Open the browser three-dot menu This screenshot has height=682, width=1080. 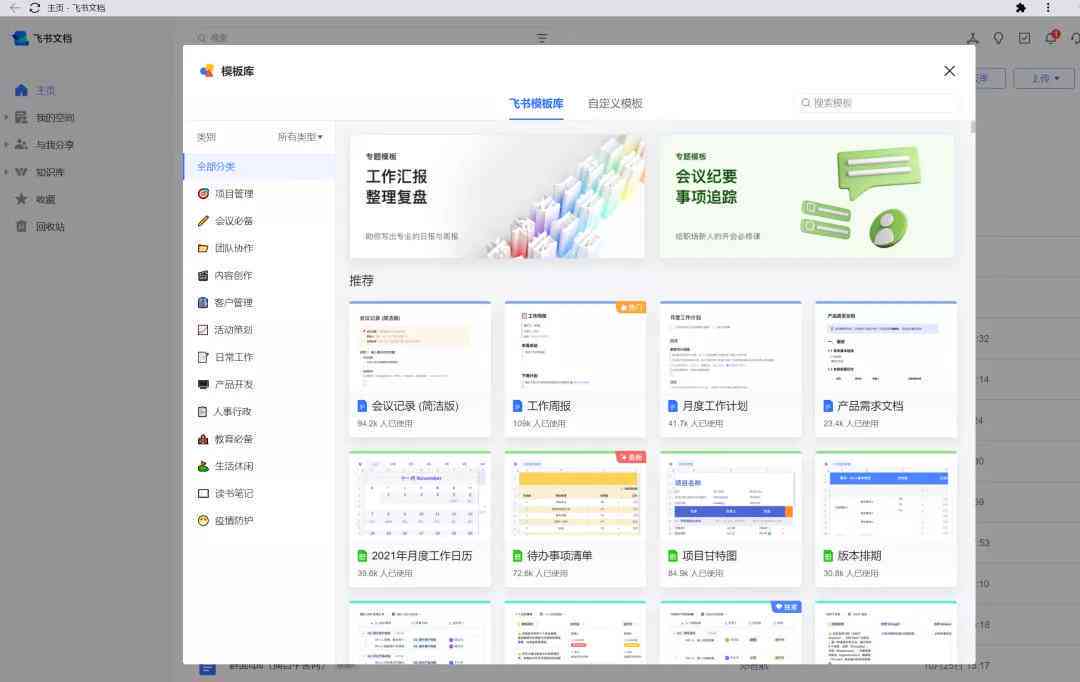[x=1048, y=8]
